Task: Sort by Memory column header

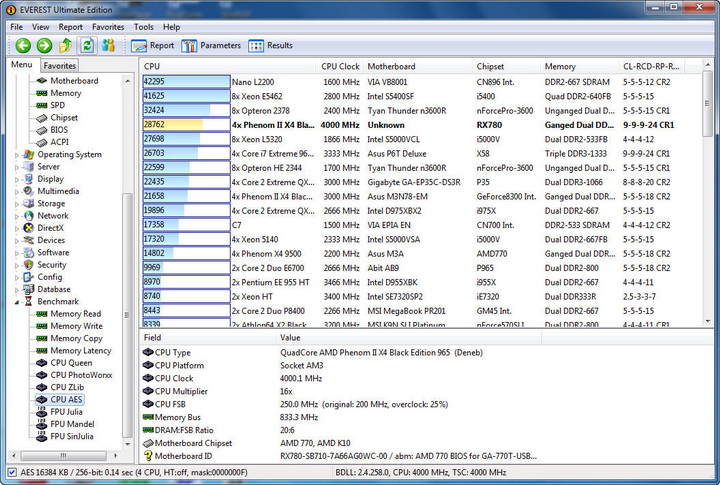Action: pos(580,67)
